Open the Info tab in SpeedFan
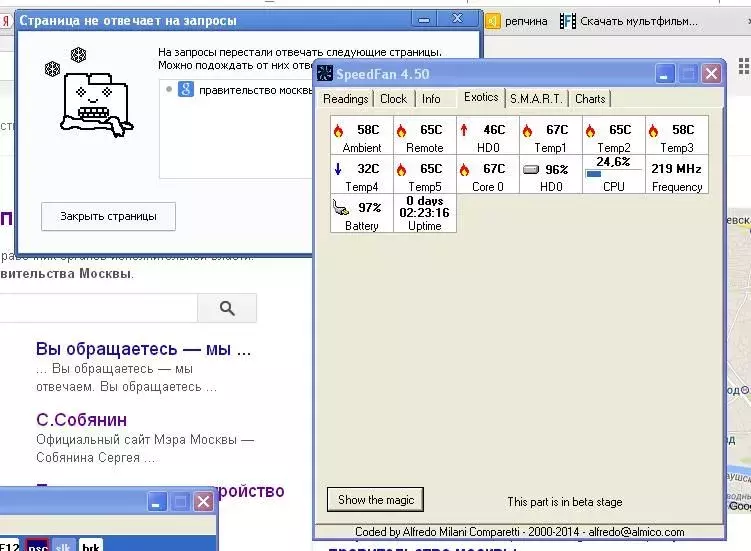The width and height of the screenshot is (751, 551). point(431,99)
